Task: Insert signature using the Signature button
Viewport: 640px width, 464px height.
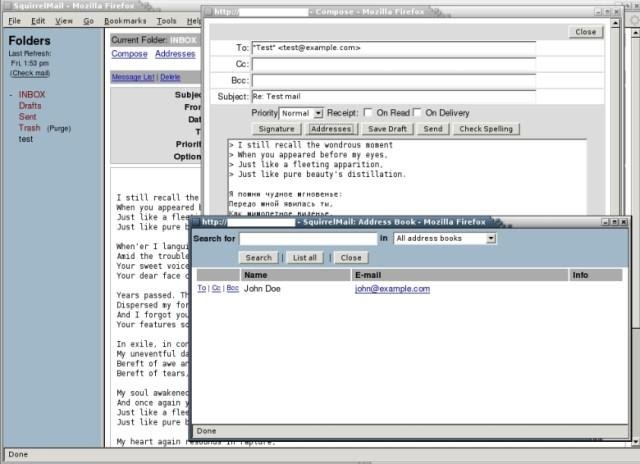Action: [276, 129]
